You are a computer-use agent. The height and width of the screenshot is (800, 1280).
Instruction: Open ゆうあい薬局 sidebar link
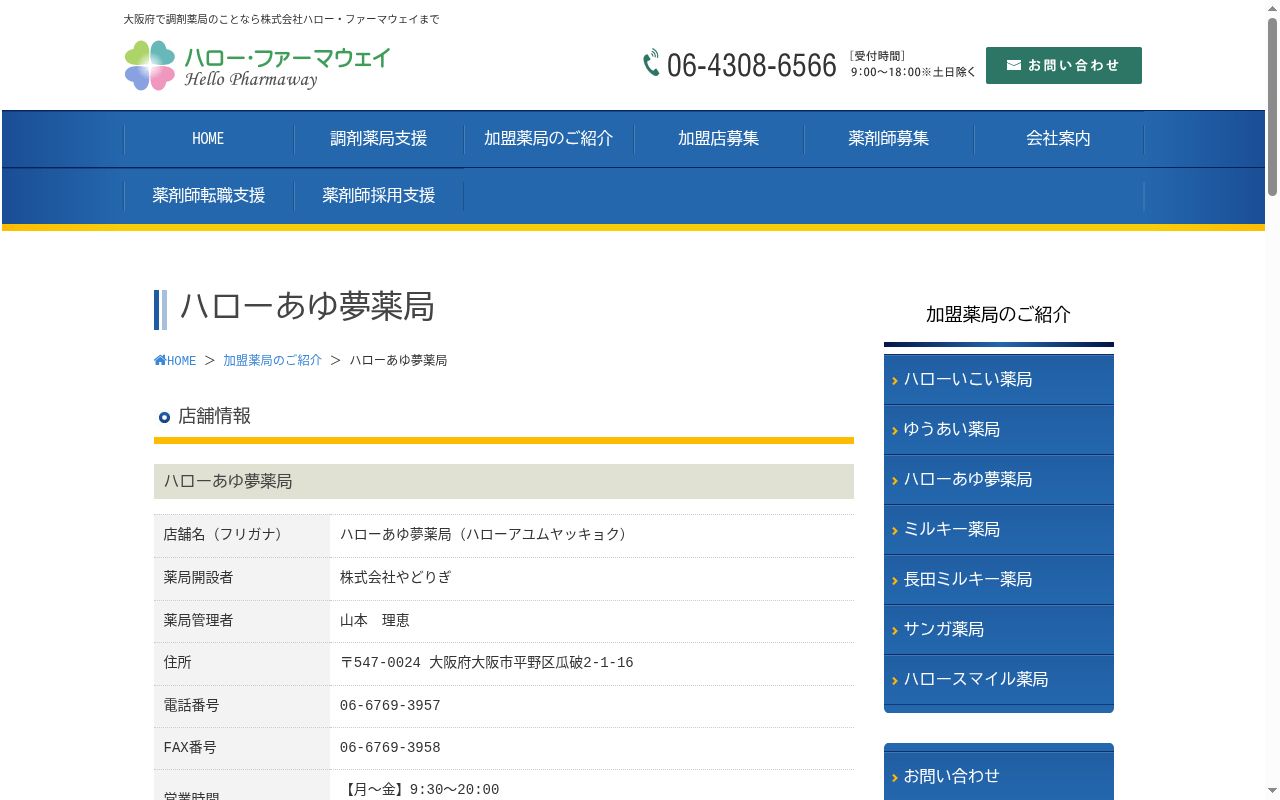pos(999,430)
